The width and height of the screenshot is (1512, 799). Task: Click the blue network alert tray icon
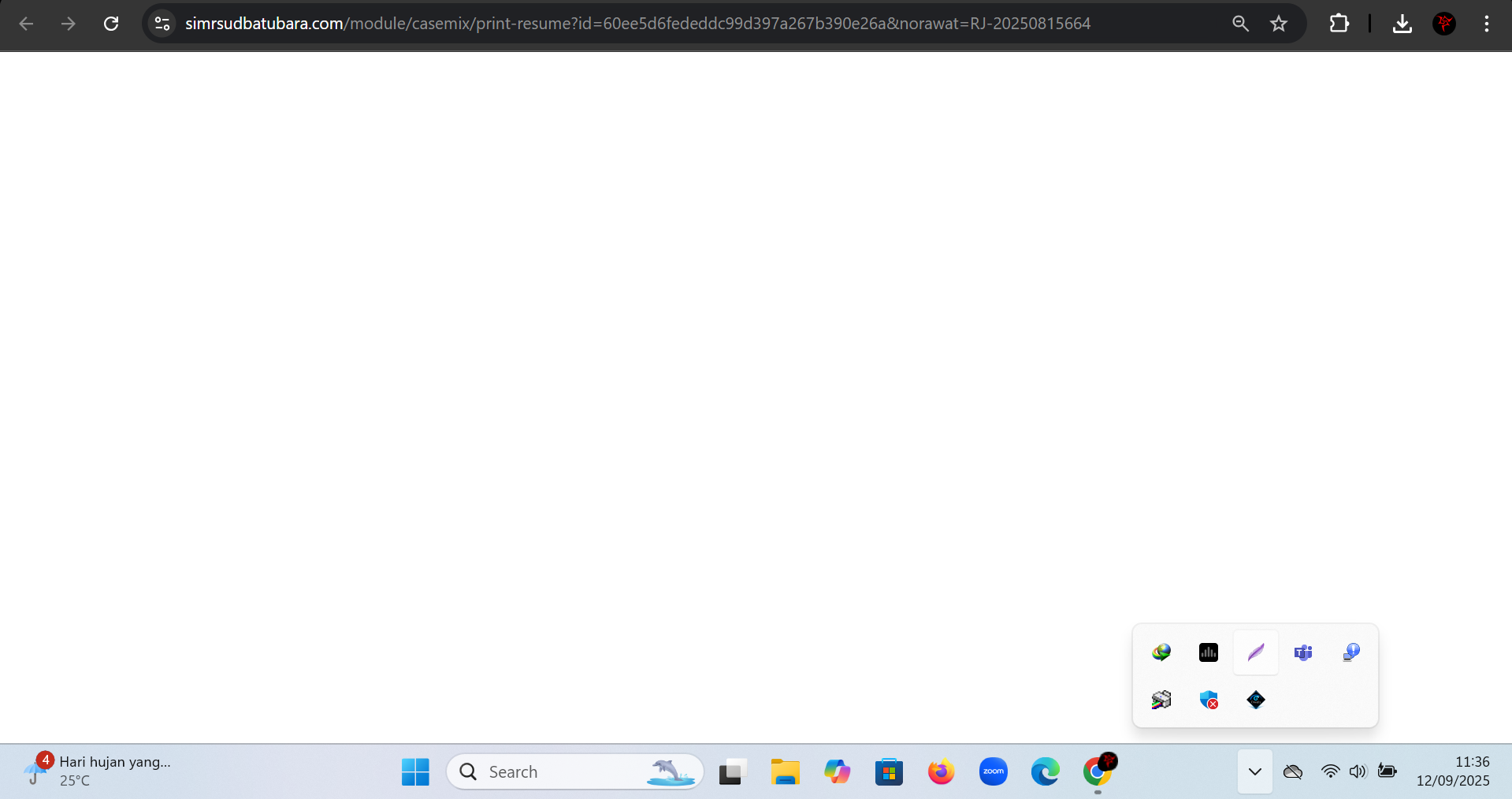click(1350, 652)
